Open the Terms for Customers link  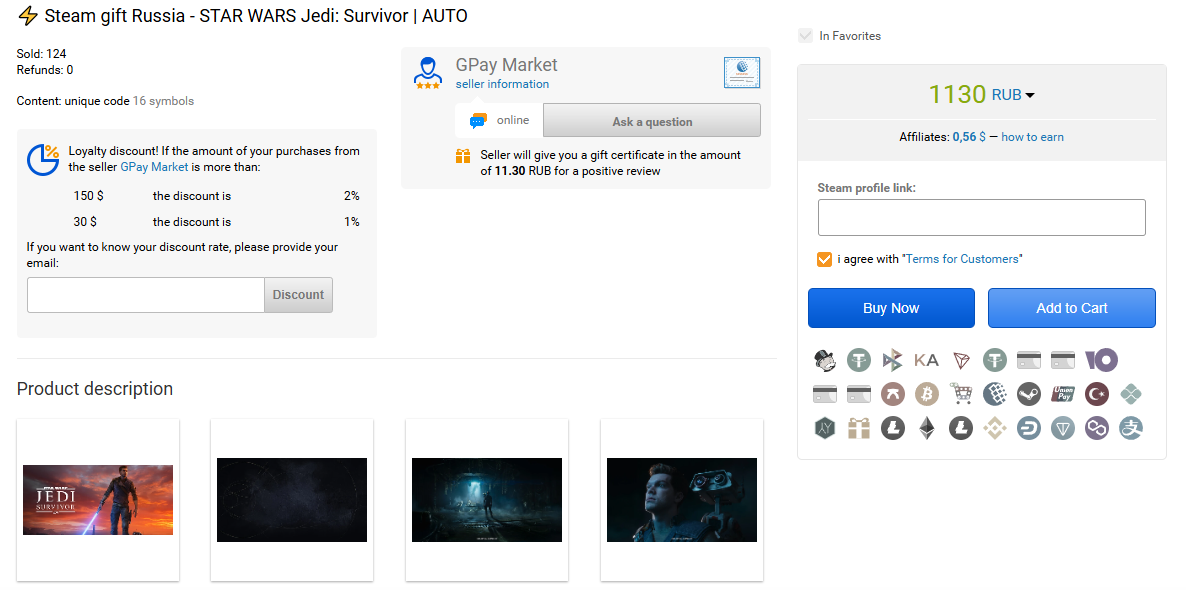(x=962, y=259)
